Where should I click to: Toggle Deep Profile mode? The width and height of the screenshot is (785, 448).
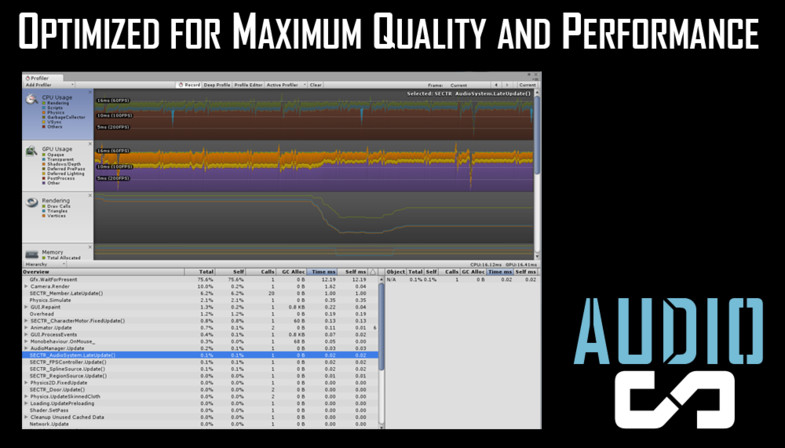217,85
